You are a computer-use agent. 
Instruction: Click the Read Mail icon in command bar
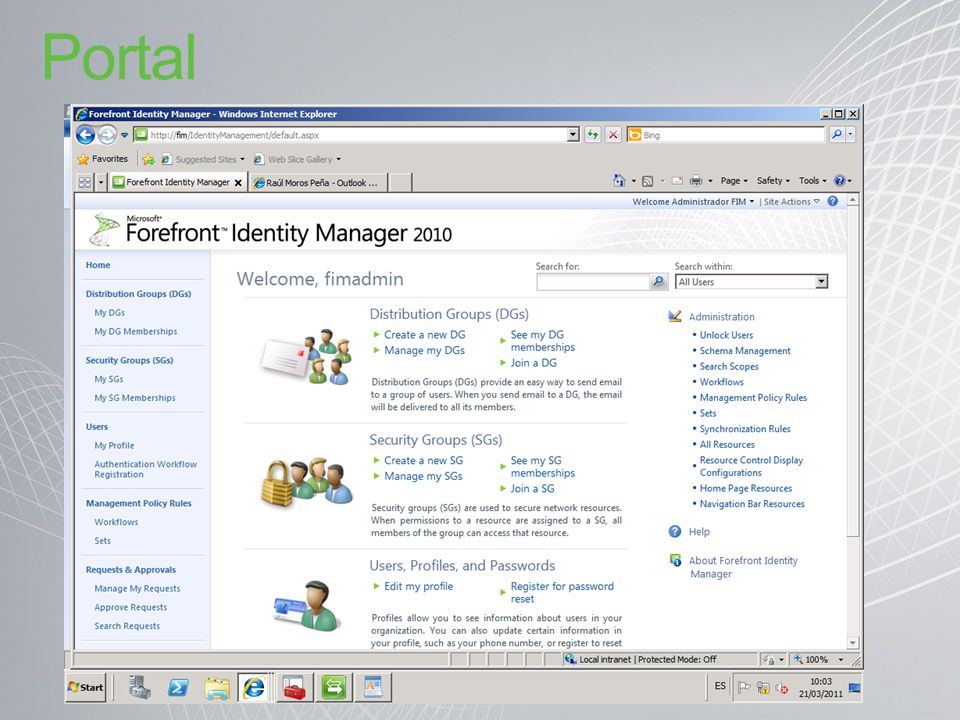pyautogui.click(x=677, y=181)
